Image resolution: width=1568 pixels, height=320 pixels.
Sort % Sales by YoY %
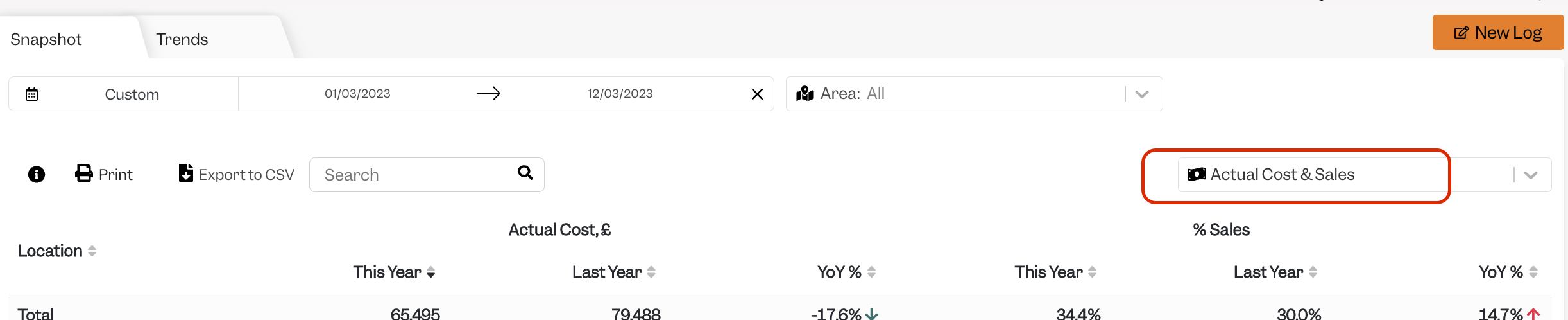1508,272
